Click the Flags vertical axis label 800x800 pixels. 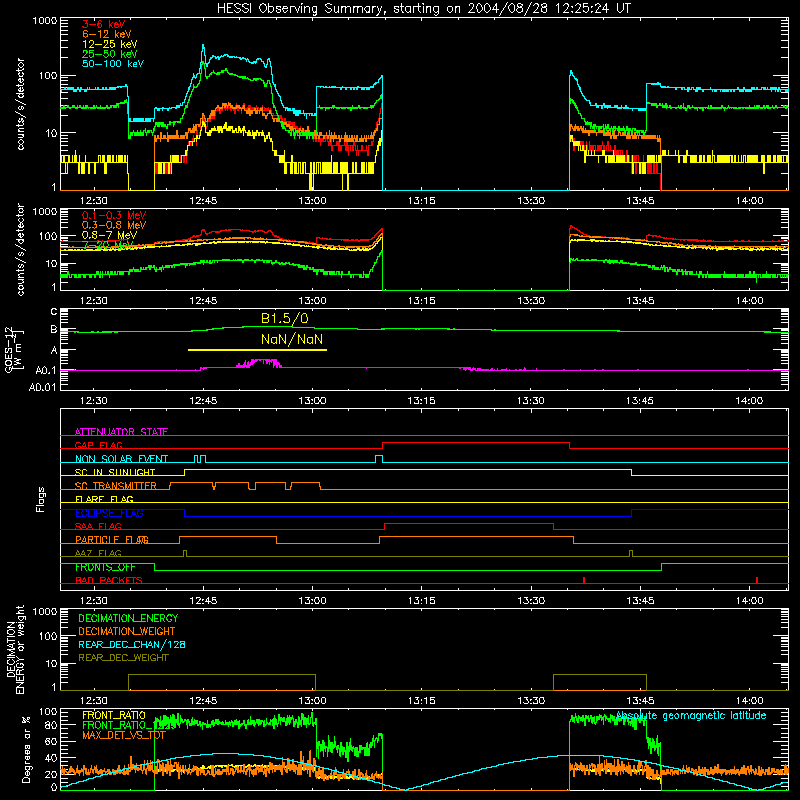pos(40,499)
